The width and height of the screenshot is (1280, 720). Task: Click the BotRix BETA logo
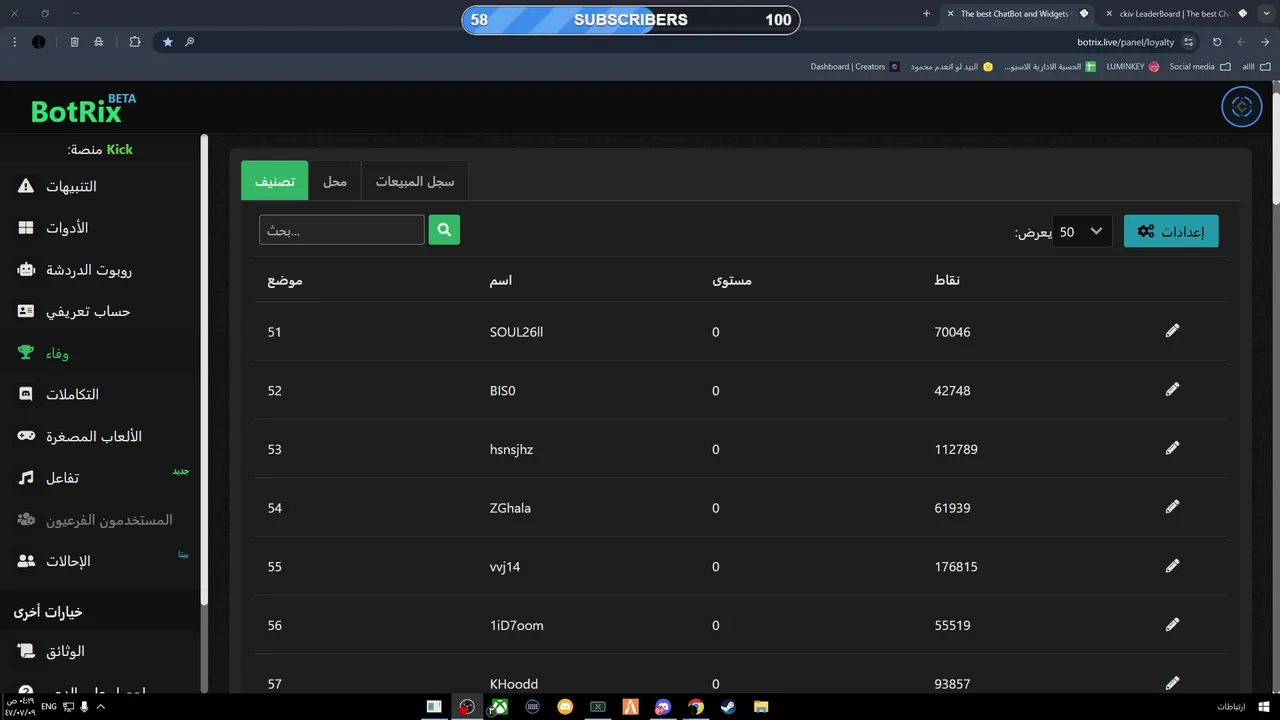83,108
